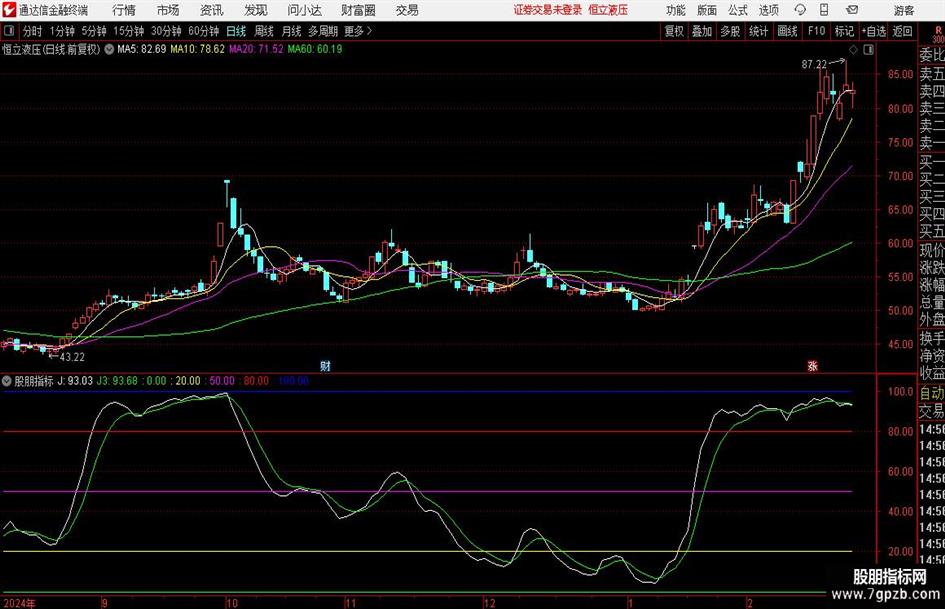The height and width of the screenshot is (609, 945).
Task: Click the 叠加 overlay toolbar button
Action: pyautogui.click(x=702, y=31)
